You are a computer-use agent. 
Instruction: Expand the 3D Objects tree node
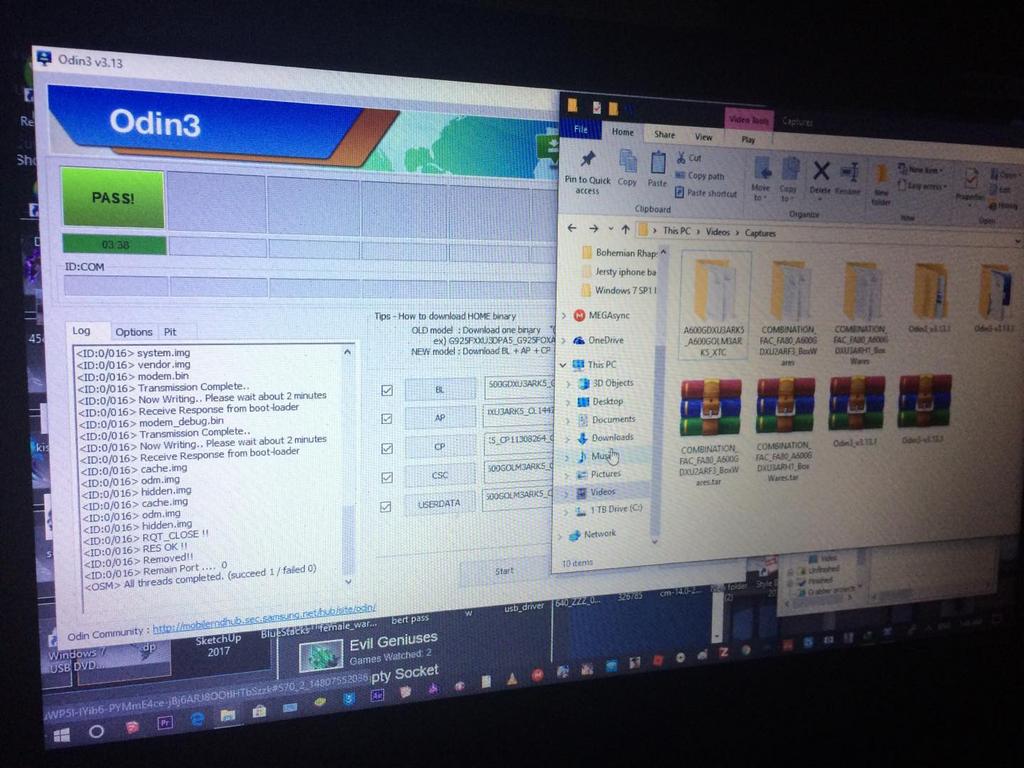tap(568, 383)
